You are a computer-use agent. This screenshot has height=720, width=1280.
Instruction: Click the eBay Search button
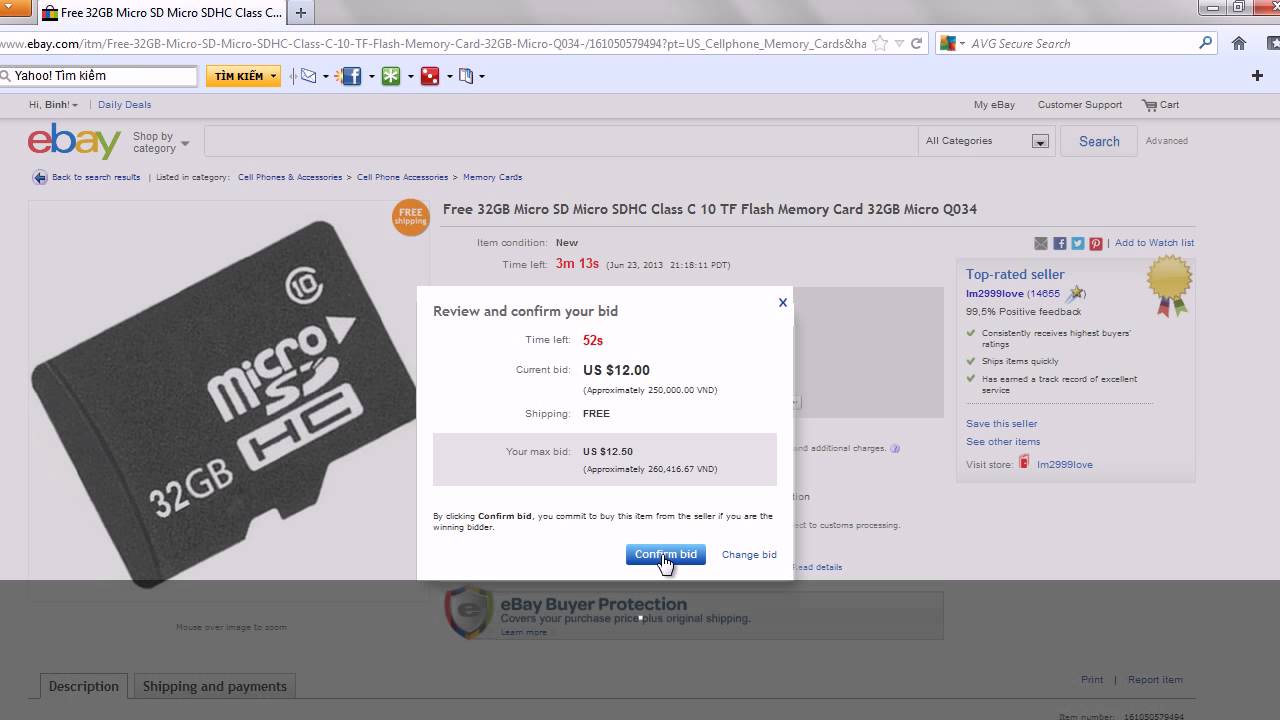click(1099, 141)
